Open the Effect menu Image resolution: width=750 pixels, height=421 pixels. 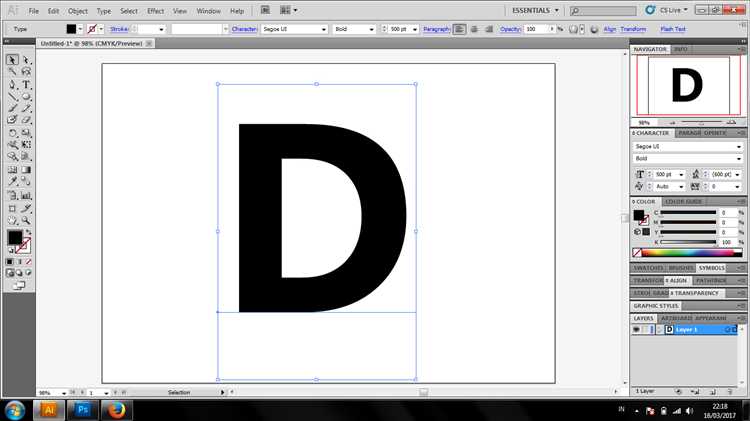pos(155,11)
